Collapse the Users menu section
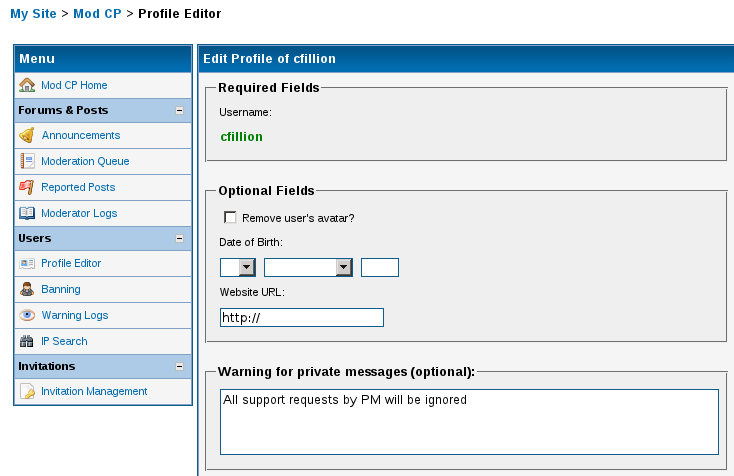The height and width of the screenshot is (476, 734). (179, 239)
